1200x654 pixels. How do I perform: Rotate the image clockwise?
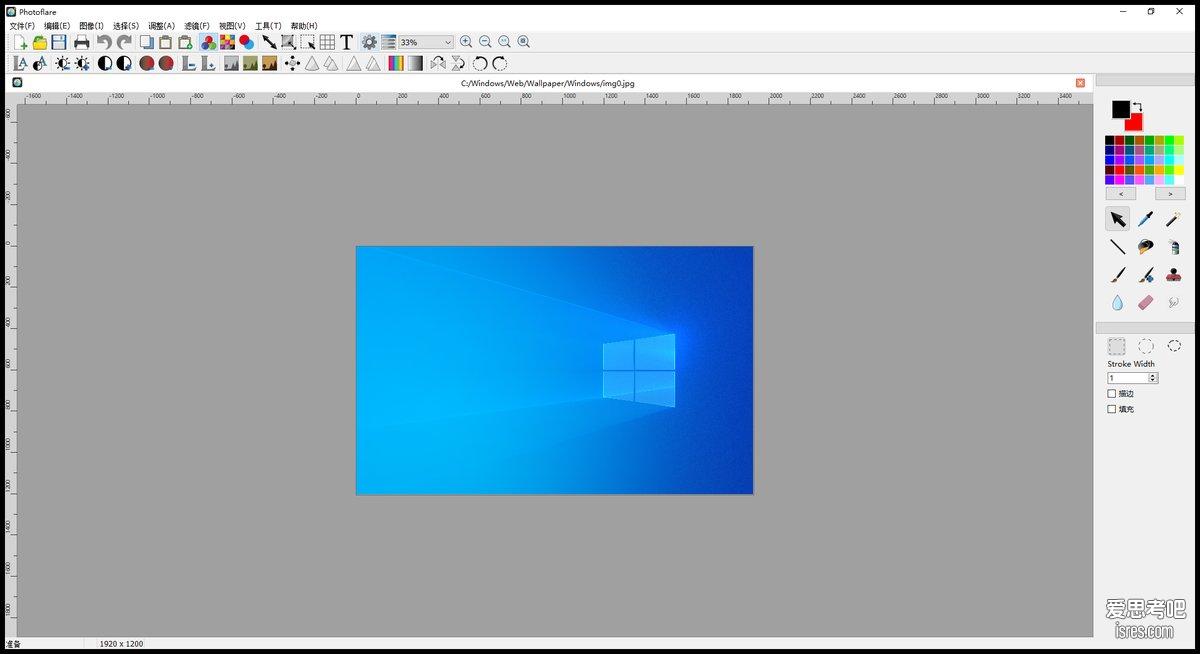click(x=499, y=63)
